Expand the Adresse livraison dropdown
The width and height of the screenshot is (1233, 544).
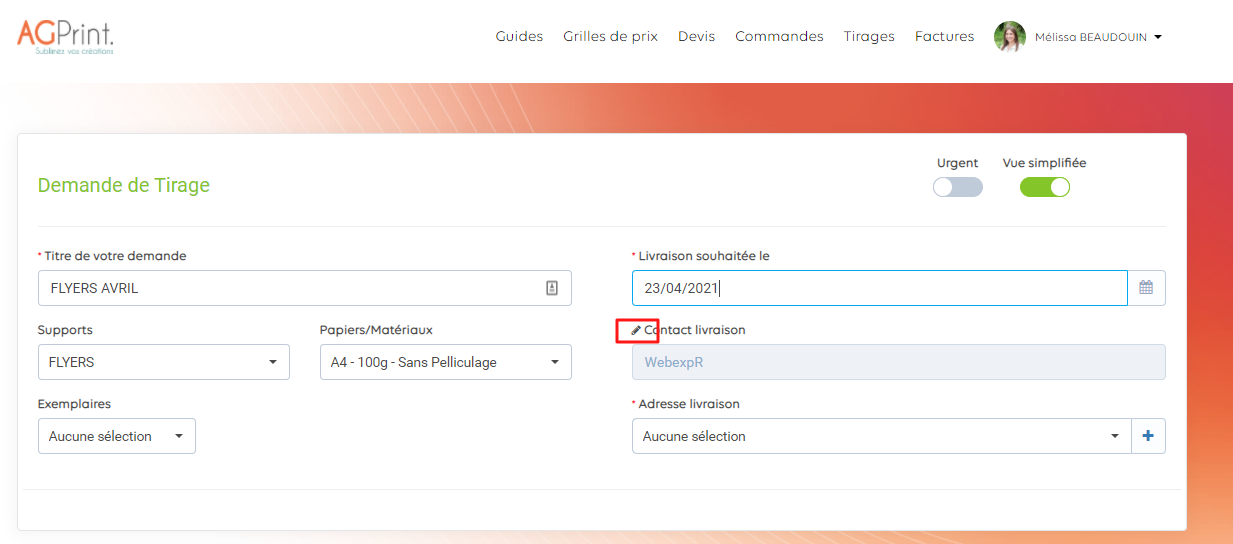(880, 436)
